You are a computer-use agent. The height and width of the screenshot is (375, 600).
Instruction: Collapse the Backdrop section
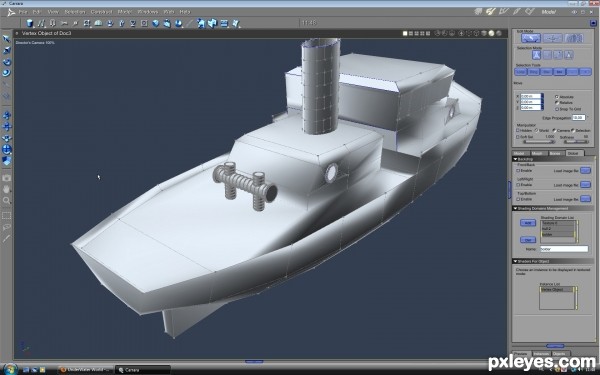(x=515, y=159)
